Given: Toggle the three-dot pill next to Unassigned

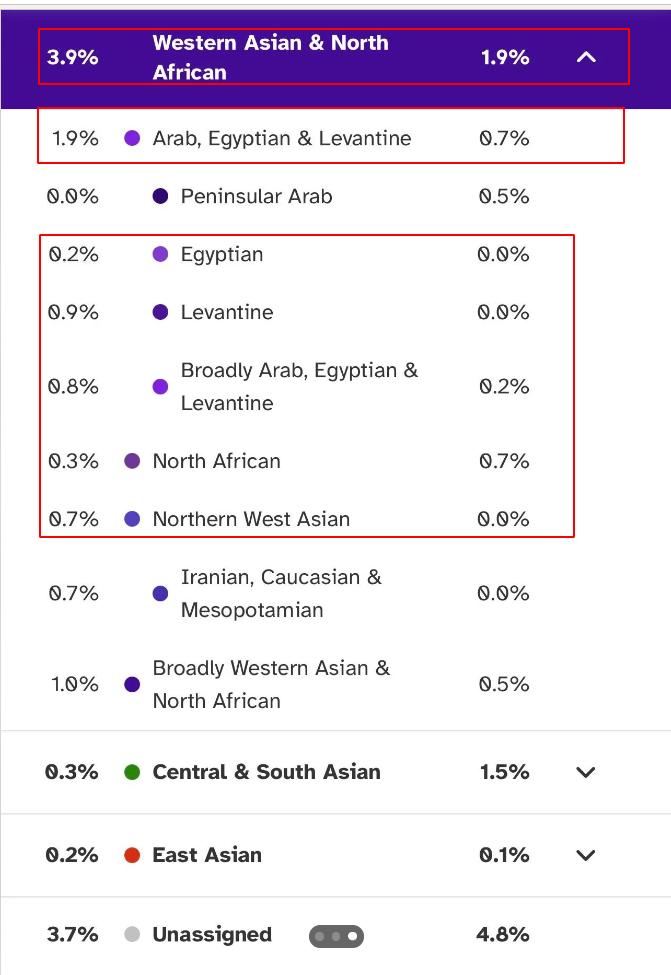Looking at the screenshot, I should tap(336, 936).
